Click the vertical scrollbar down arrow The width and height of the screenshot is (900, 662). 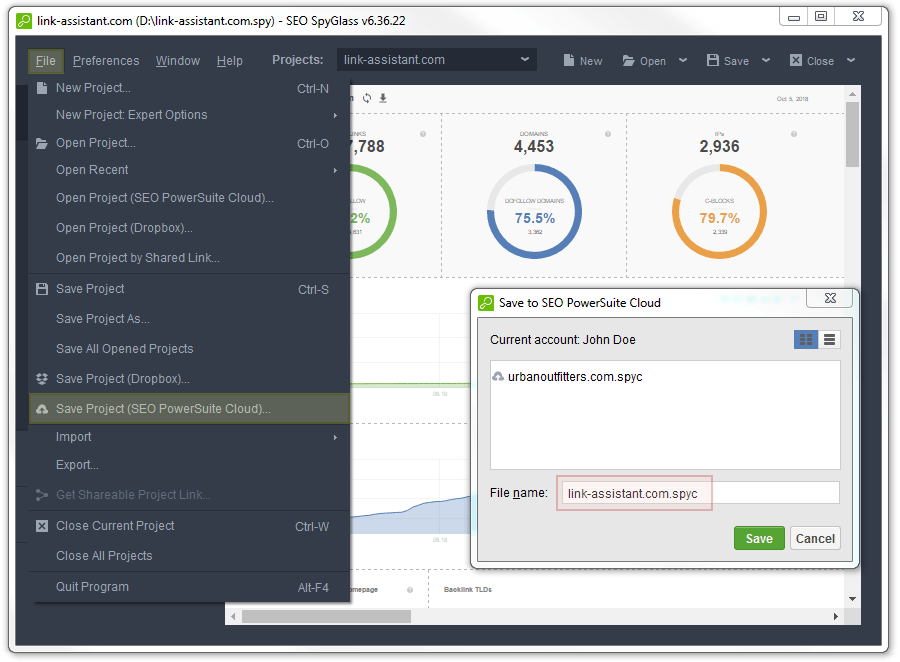[852, 599]
